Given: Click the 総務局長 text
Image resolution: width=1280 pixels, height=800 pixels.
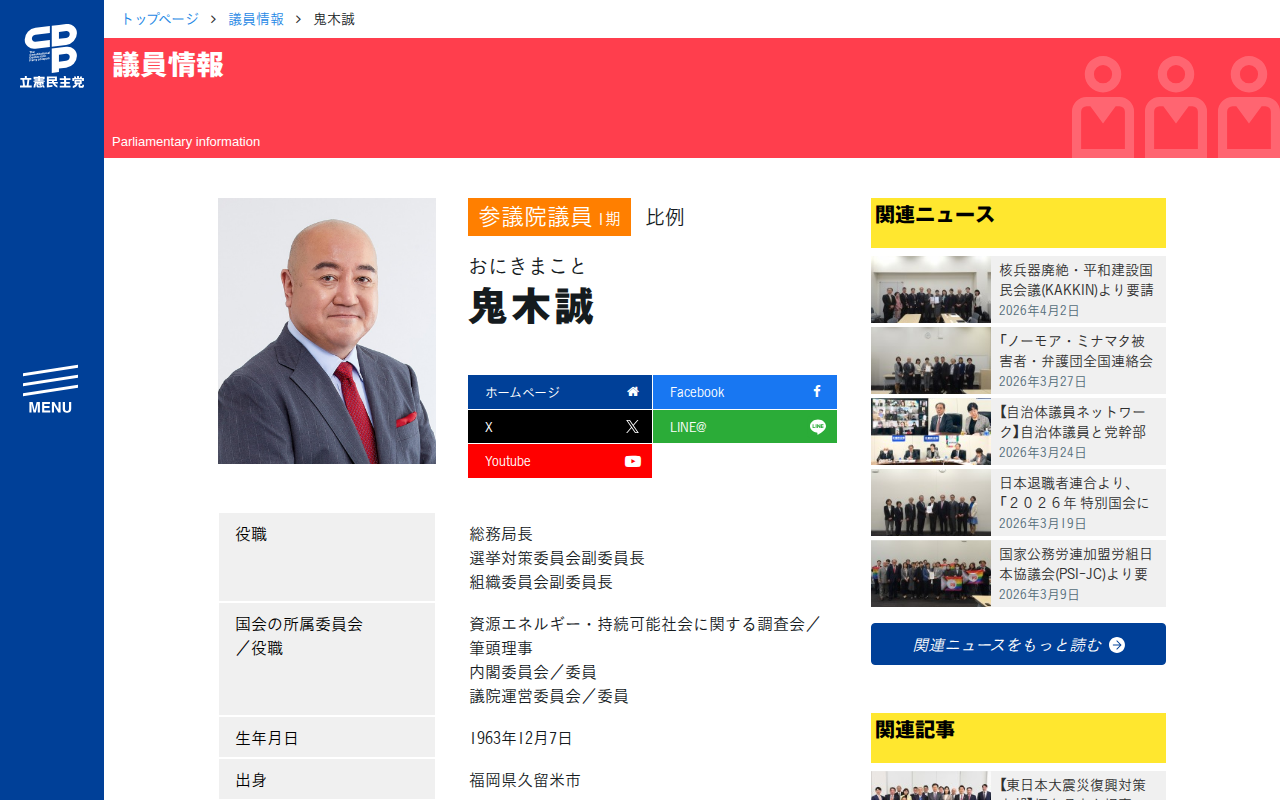Looking at the screenshot, I should pos(501,534).
